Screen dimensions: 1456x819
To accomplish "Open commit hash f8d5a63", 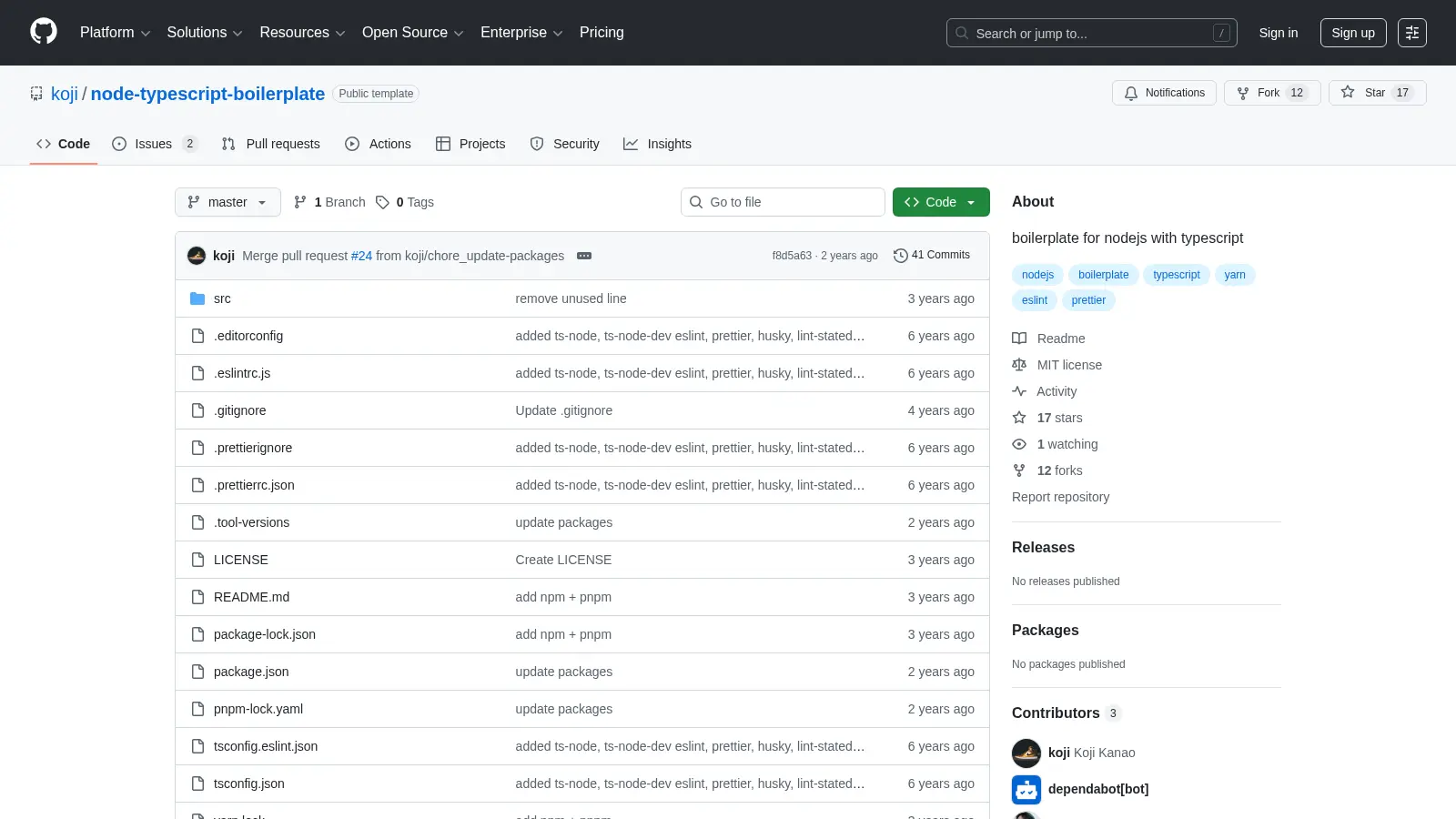I will (x=792, y=256).
